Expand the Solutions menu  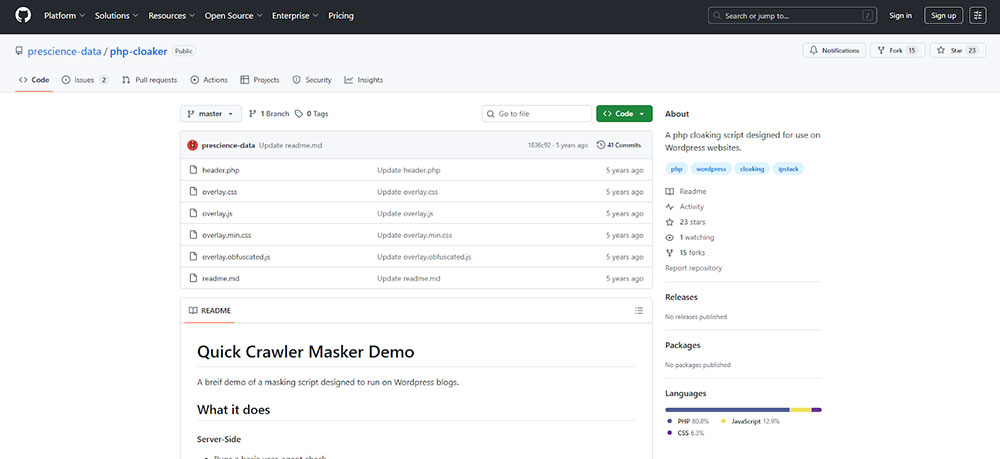(116, 15)
